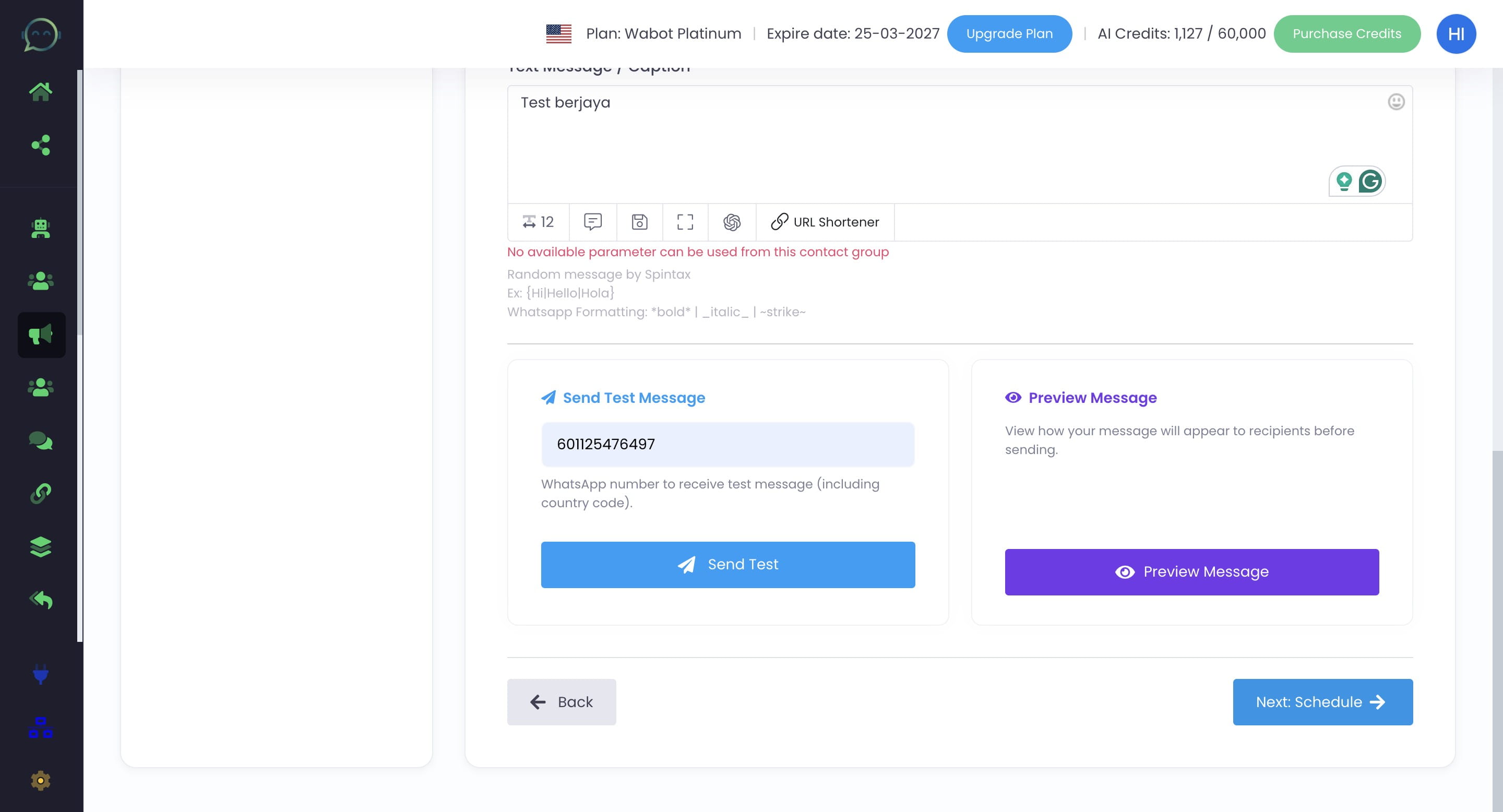
Task: Open the HI user profile avatar menu
Action: point(1456,34)
